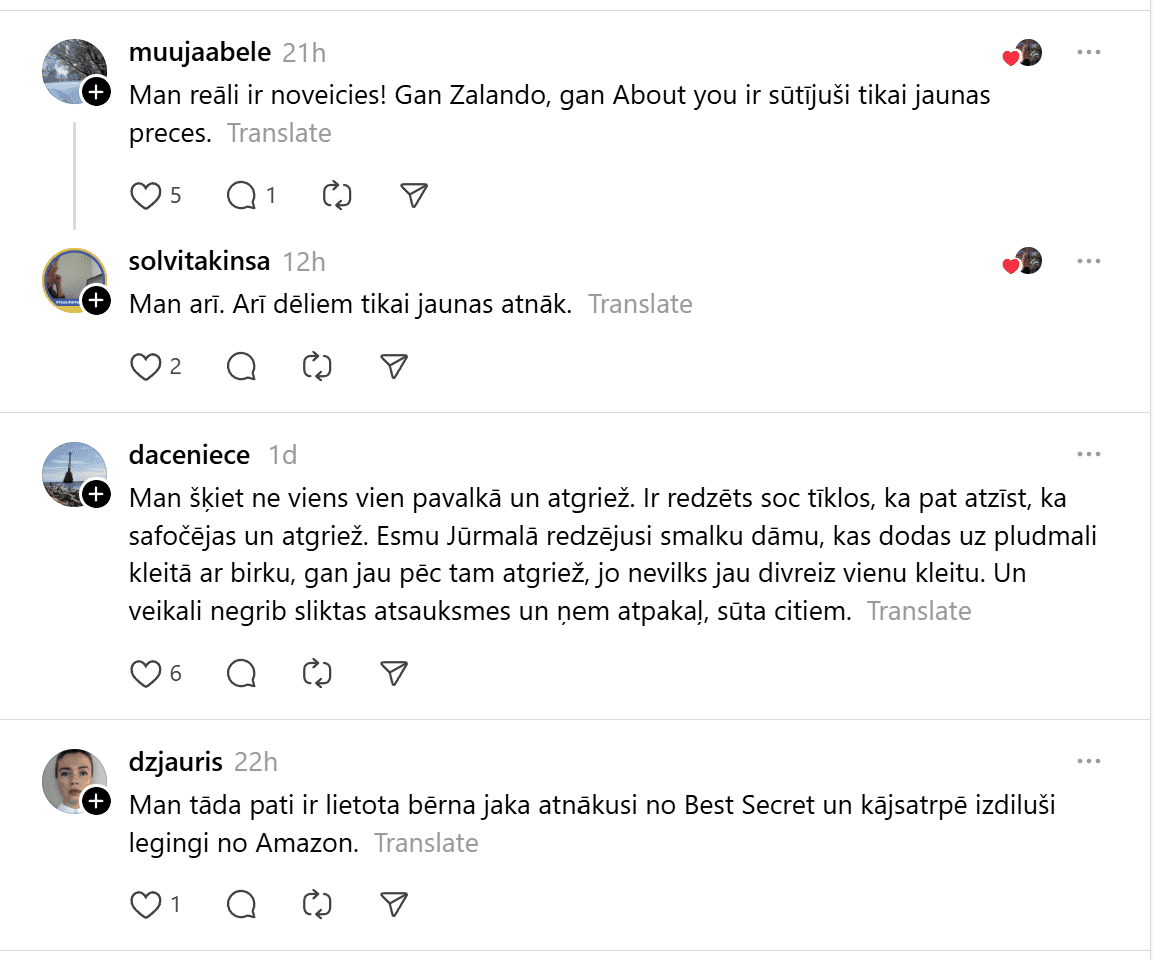Image resolution: width=1154 pixels, height=960 pixels.
Task: Like daceniece's comment
Action: (146, 674)
